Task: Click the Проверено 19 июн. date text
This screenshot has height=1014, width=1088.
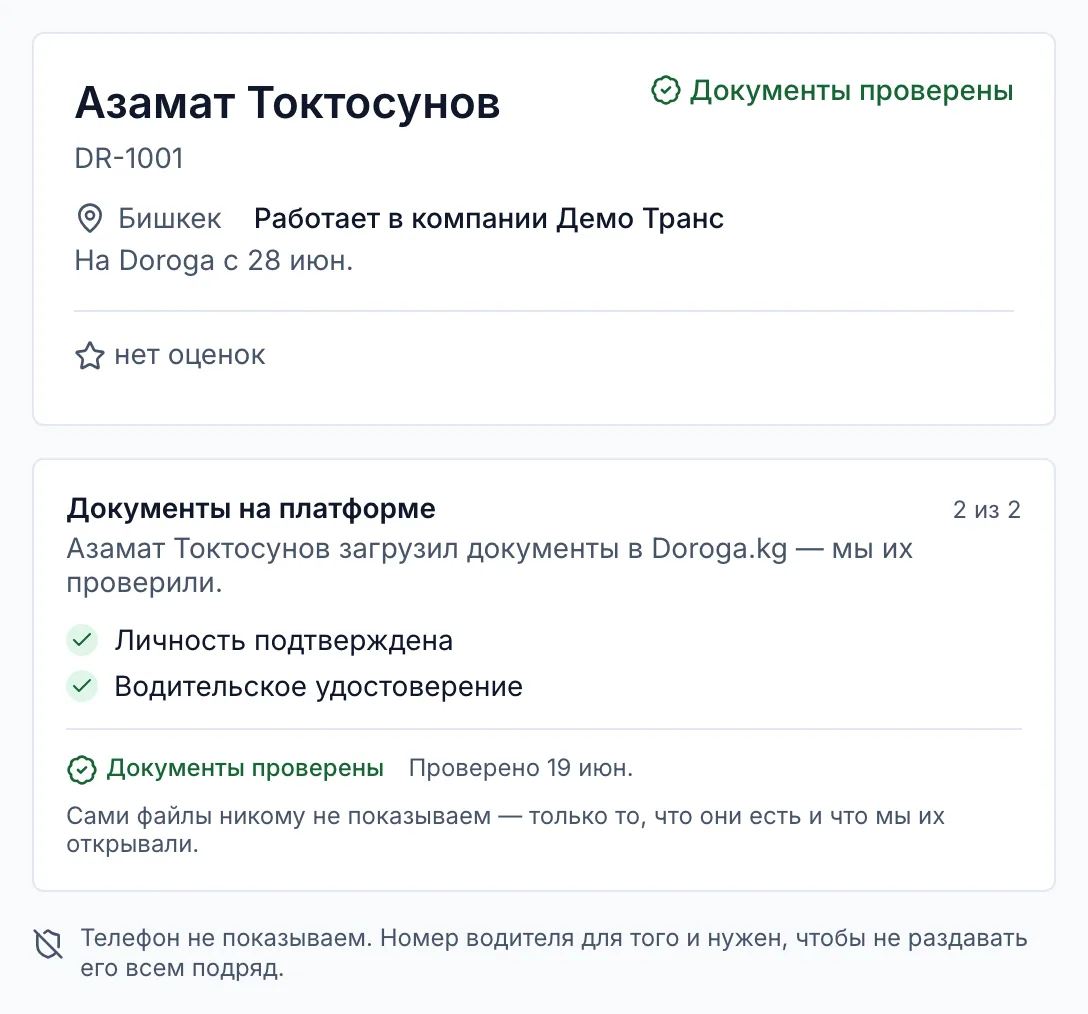Action: coord(520,768)
